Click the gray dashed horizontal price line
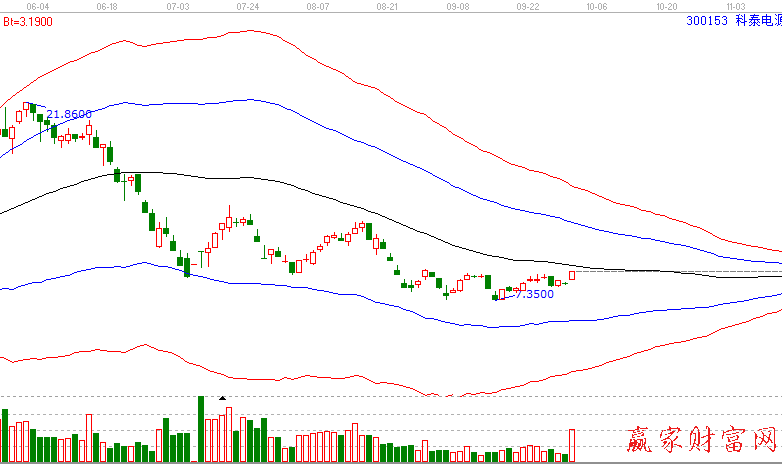The height and width of the screenshot is (464, 782). pos(680,271)
